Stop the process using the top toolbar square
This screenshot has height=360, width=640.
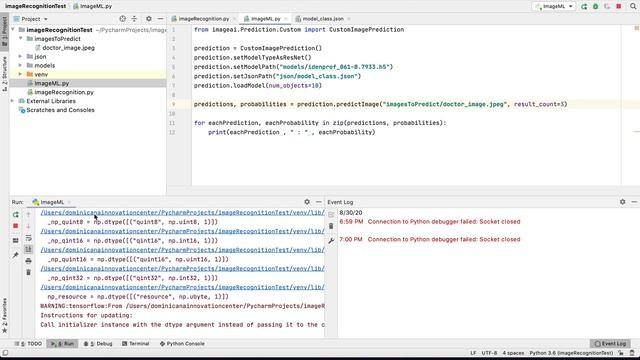619,7
